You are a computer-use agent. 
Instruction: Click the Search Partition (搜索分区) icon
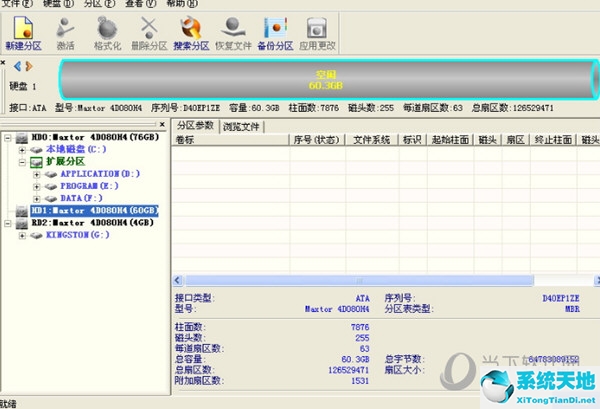[191, 34]
